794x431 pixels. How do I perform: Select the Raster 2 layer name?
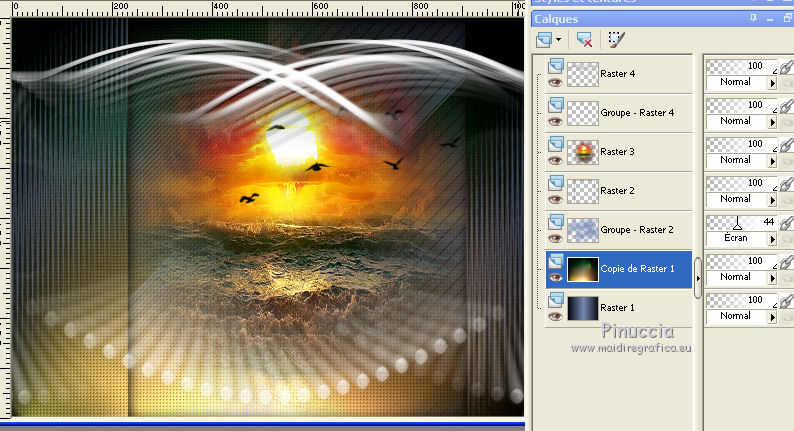[x=617, y=190]
